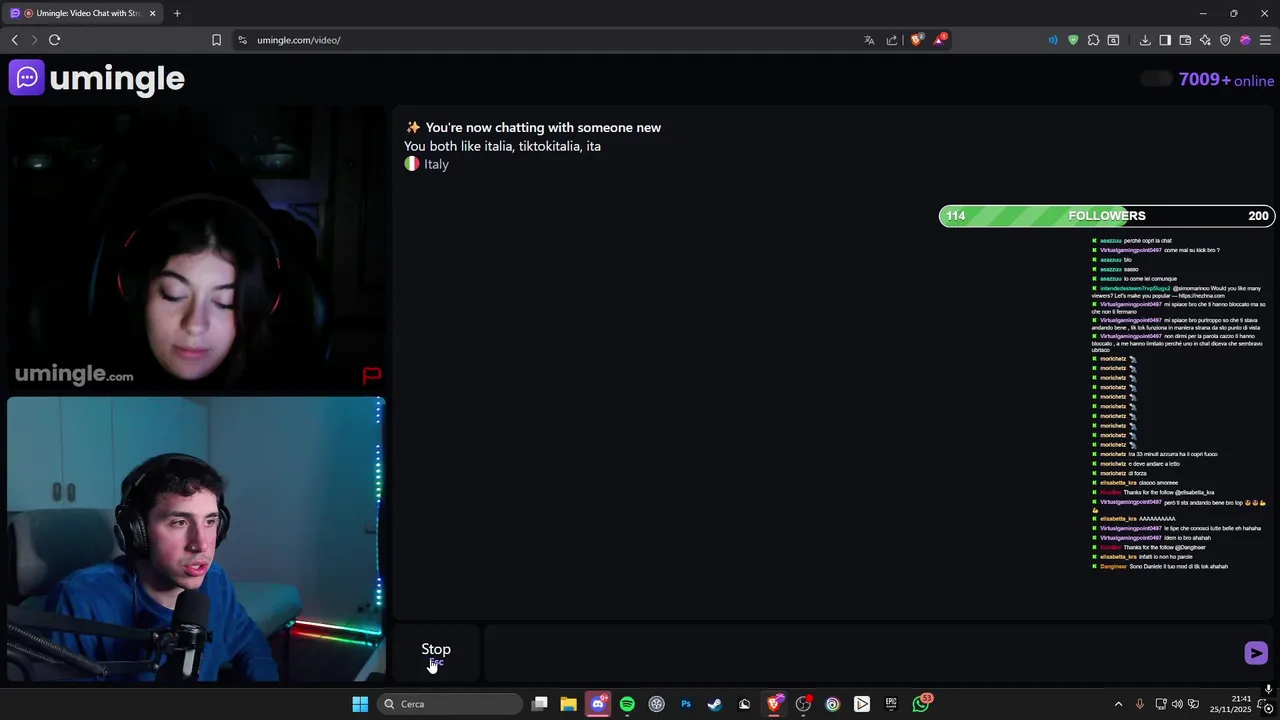Open Brave browser taskbar icon
Image resolution: width=1280 pixels, height=720 pixels.
(774, 704)
